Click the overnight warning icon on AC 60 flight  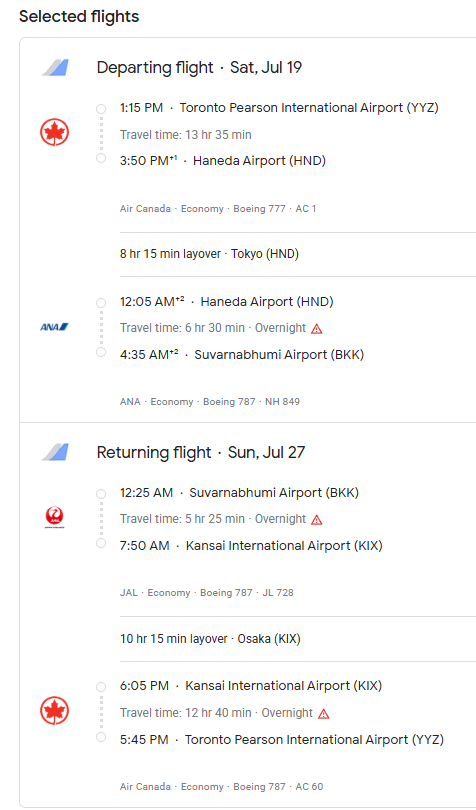(324, 714)
